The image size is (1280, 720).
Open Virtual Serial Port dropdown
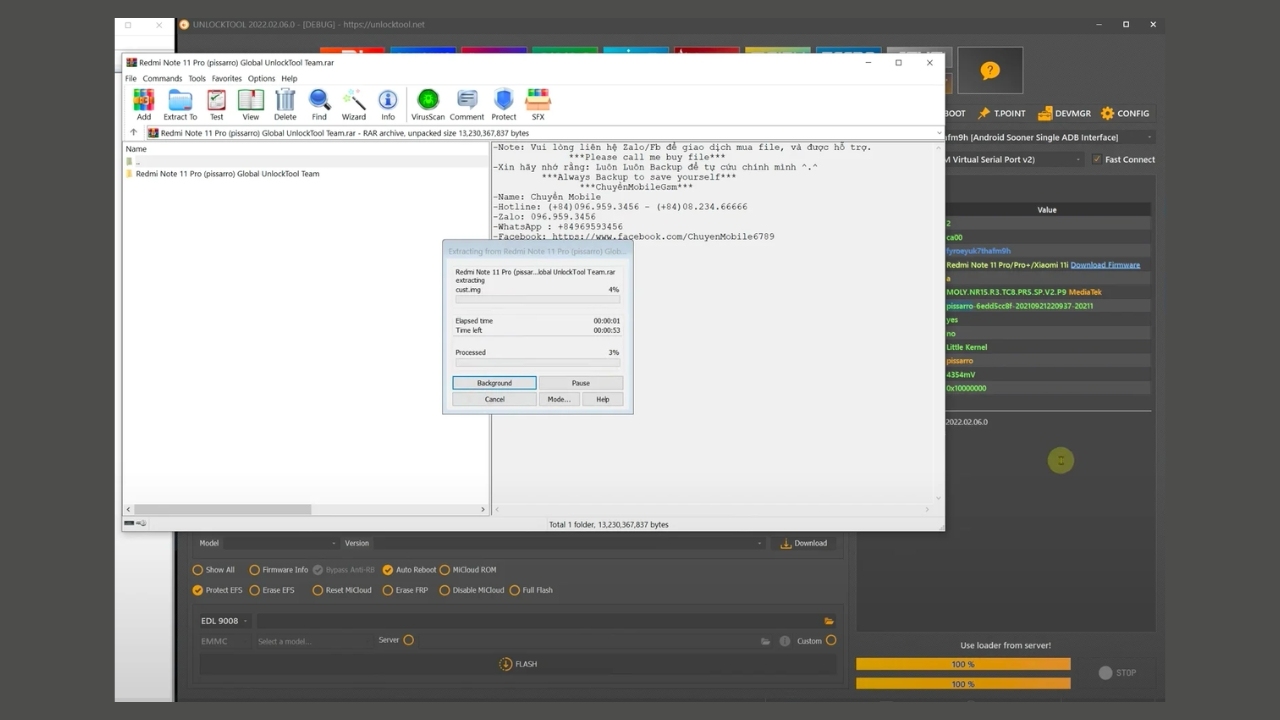point(1012,159)
